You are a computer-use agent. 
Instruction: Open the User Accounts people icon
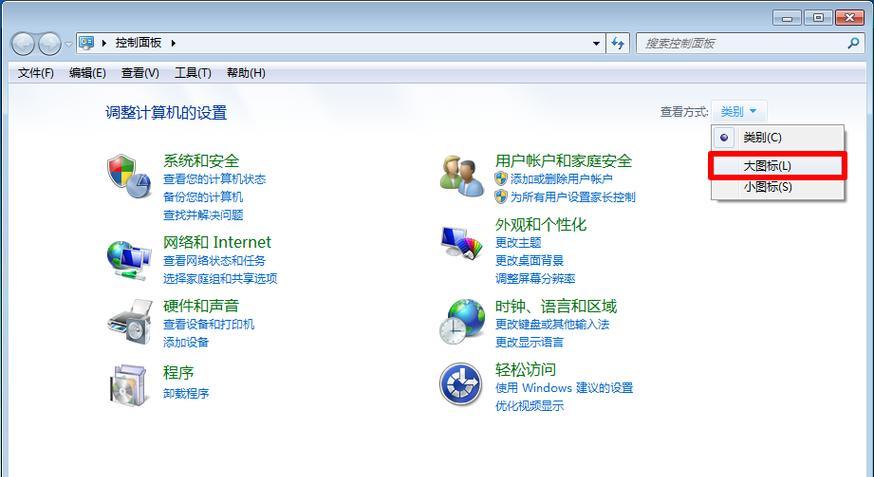pyautogui.click(x=461, y=176)
